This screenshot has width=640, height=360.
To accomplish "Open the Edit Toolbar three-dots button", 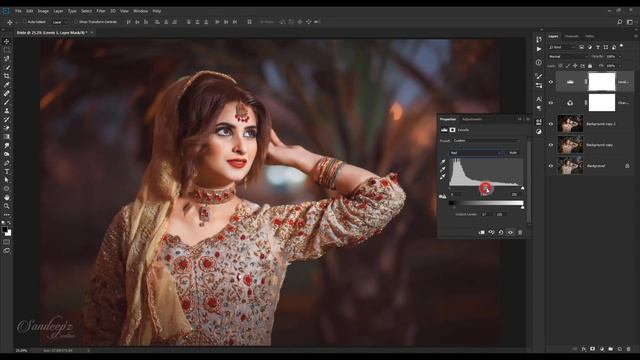I will point(7,215).
